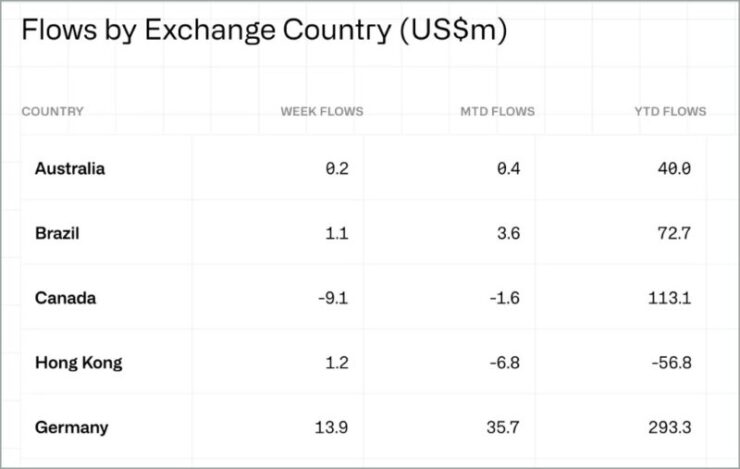
Task: Click Canada YTD flows value 113.1
Action: [670, 298]
